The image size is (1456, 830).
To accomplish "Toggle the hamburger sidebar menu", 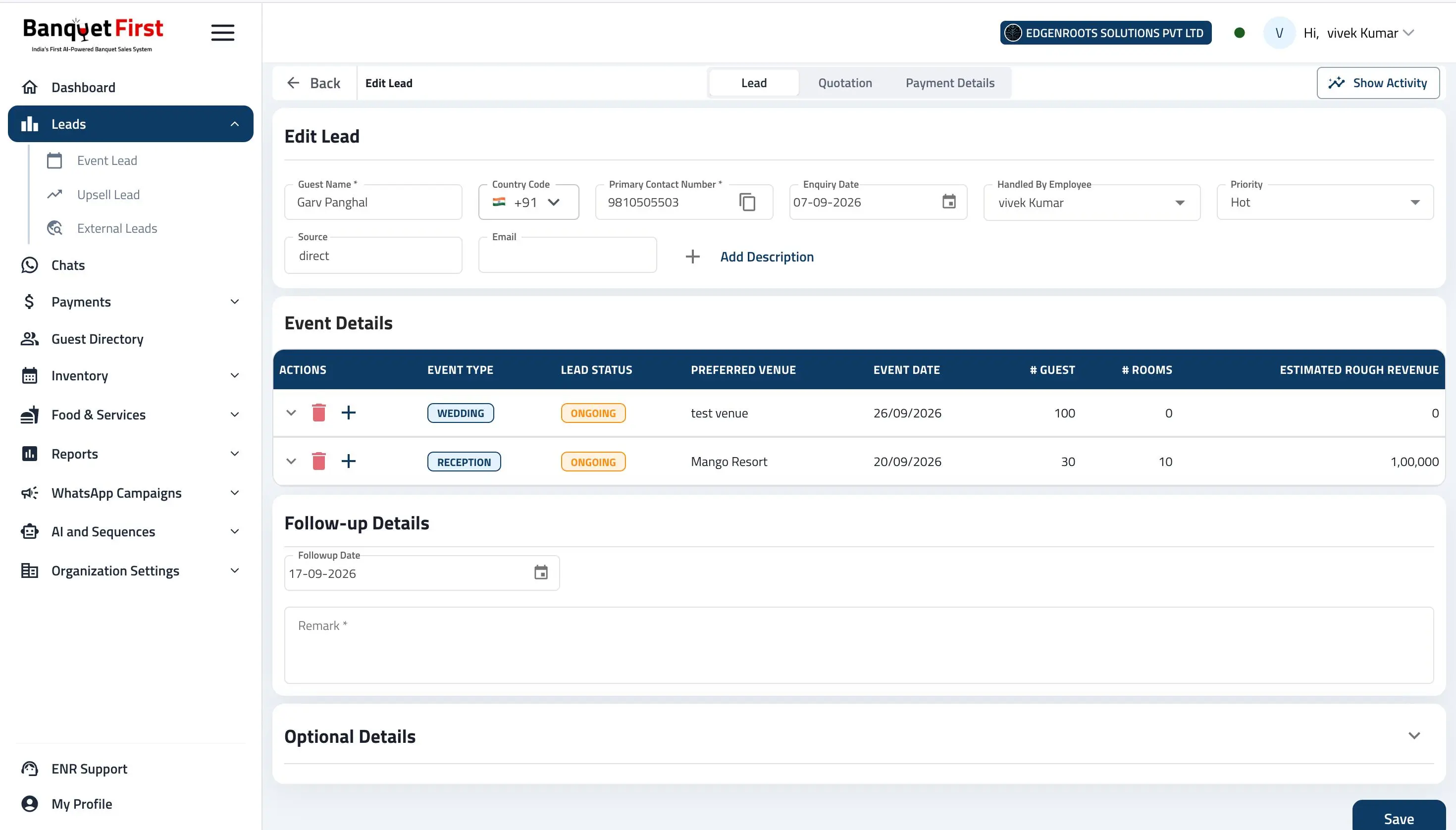I will coord(222,33).
